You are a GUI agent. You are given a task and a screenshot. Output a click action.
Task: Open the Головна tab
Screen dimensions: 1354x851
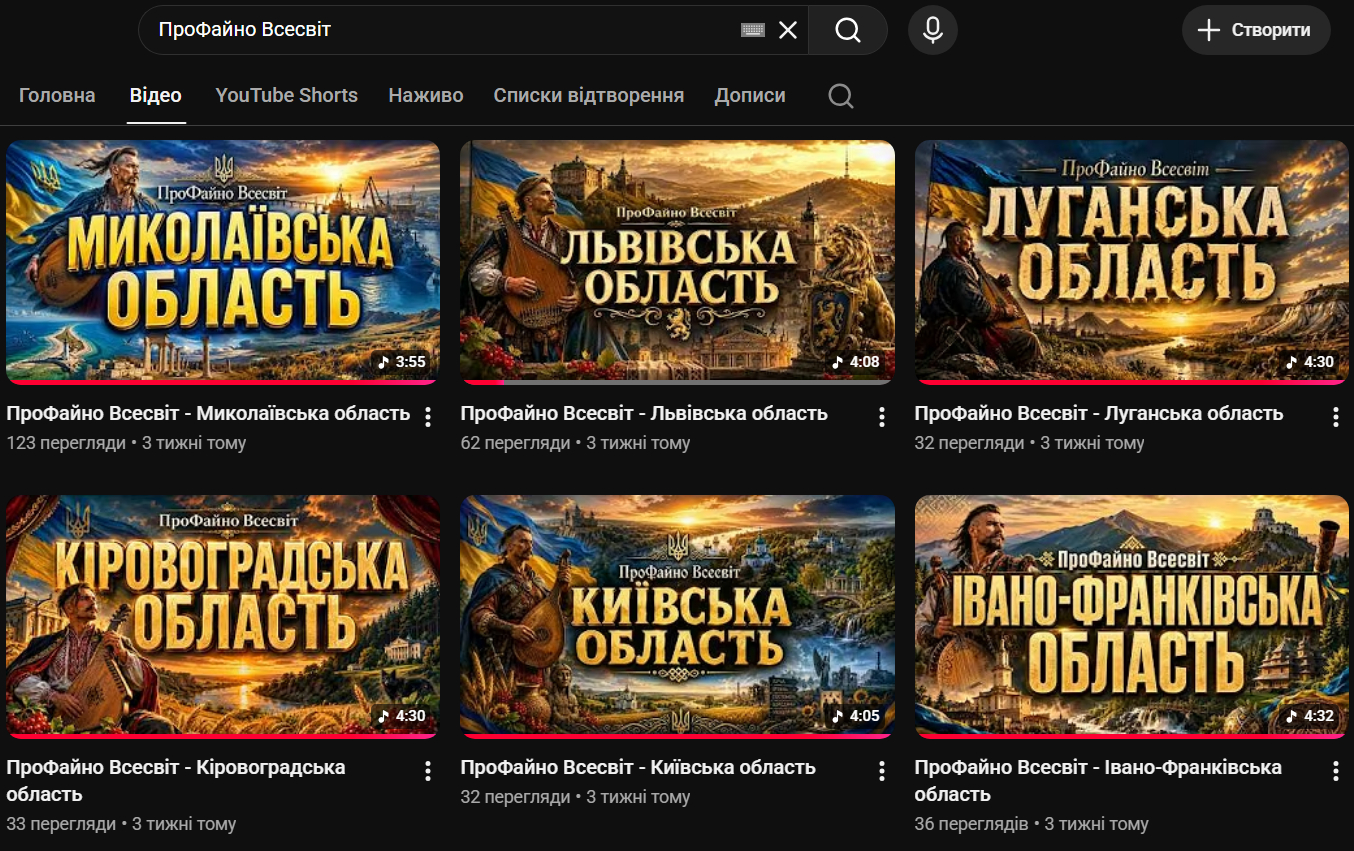pyautogui.click(x=57, y=96)
